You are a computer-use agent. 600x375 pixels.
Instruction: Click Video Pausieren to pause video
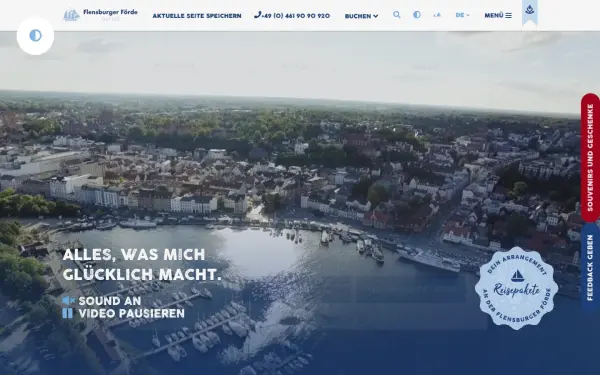[123, 313]
